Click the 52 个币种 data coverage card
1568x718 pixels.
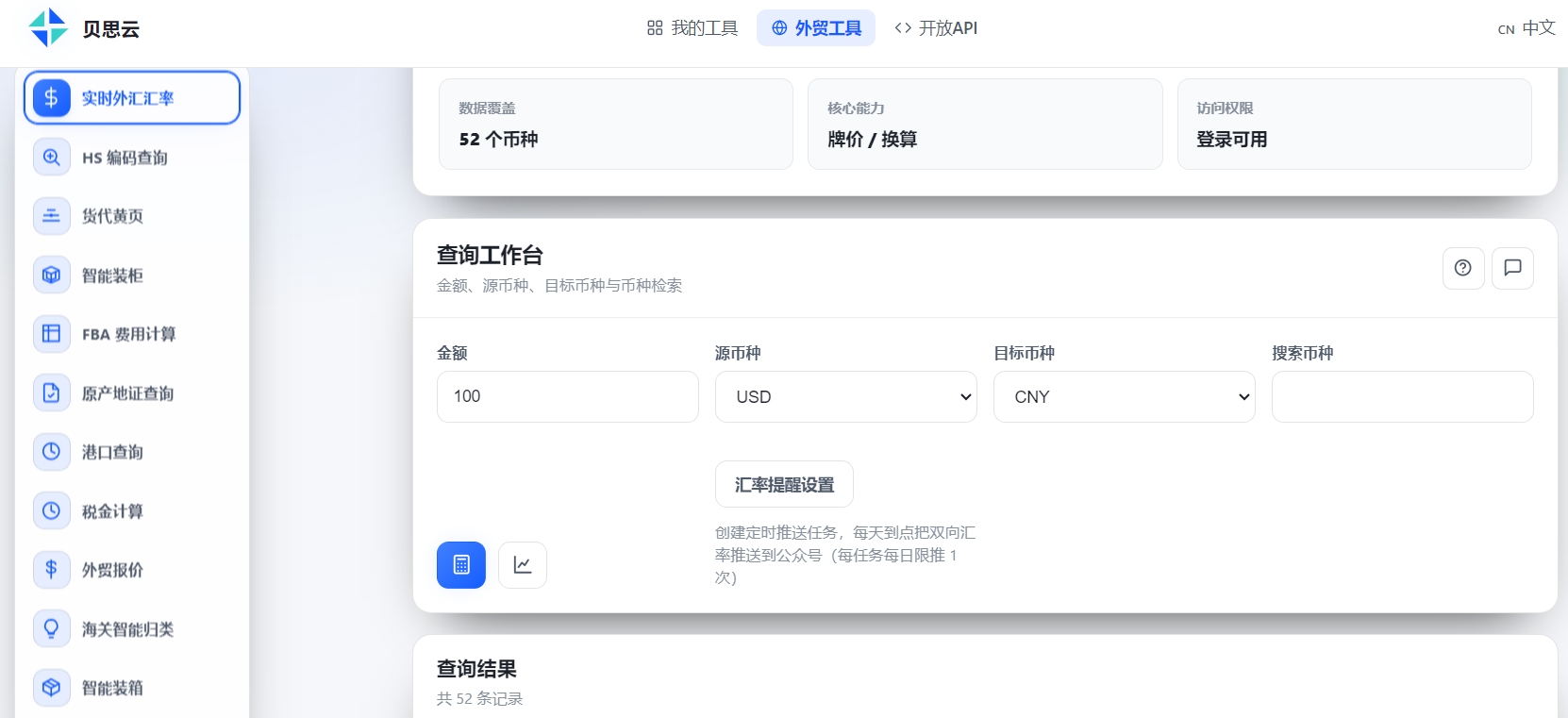click(x=616, y=124)
